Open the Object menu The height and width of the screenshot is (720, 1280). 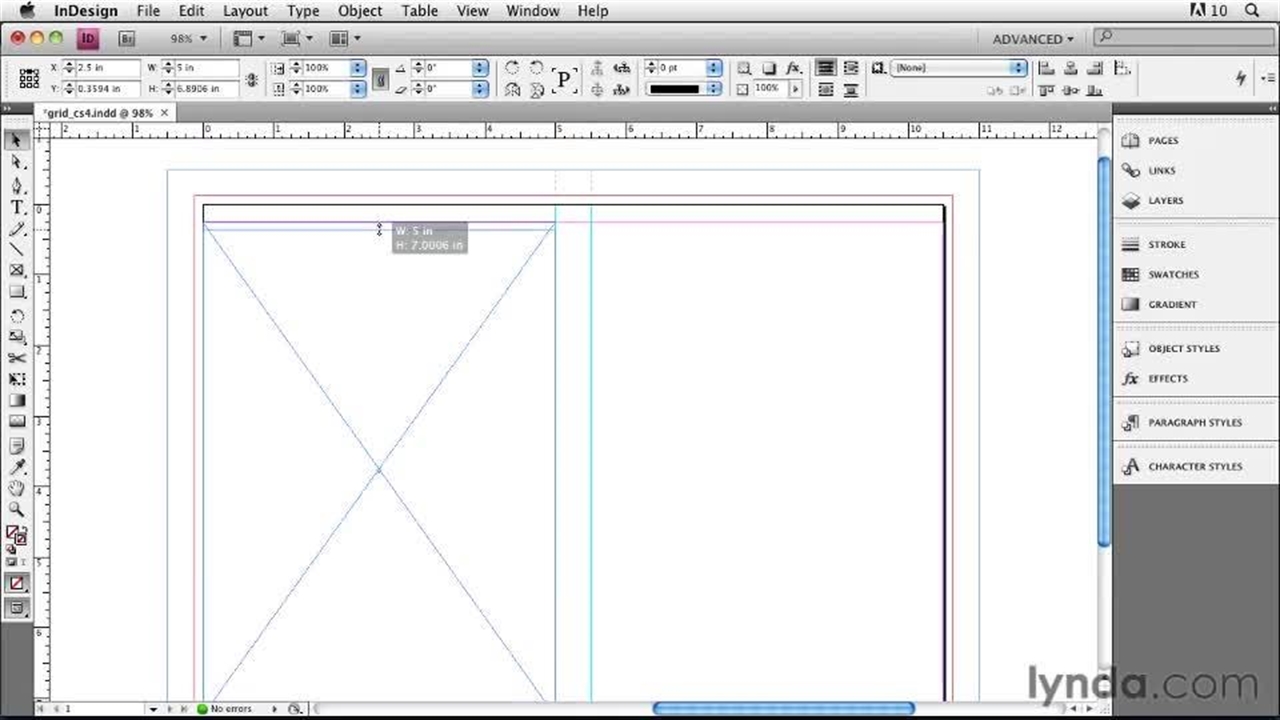[359, 11]
